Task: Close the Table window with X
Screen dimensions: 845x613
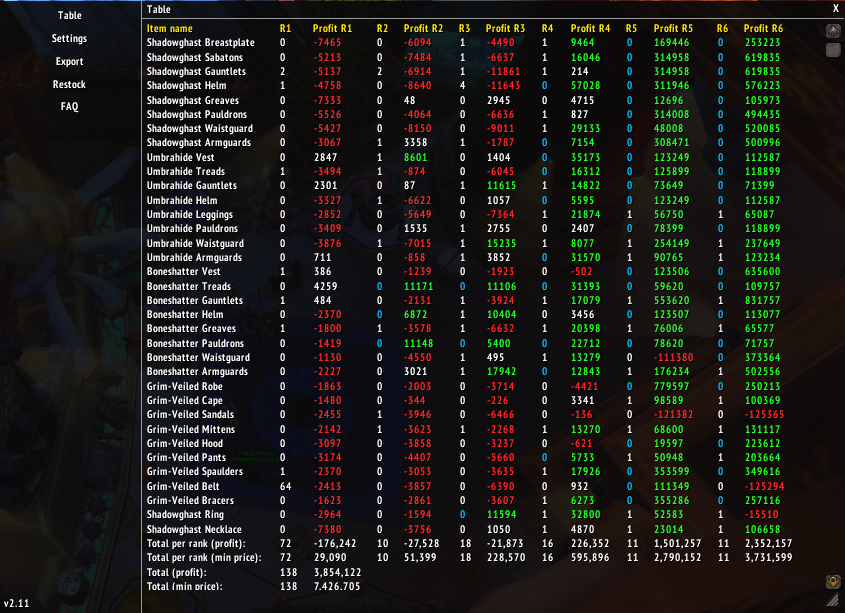Action: (x=836, y=9)
